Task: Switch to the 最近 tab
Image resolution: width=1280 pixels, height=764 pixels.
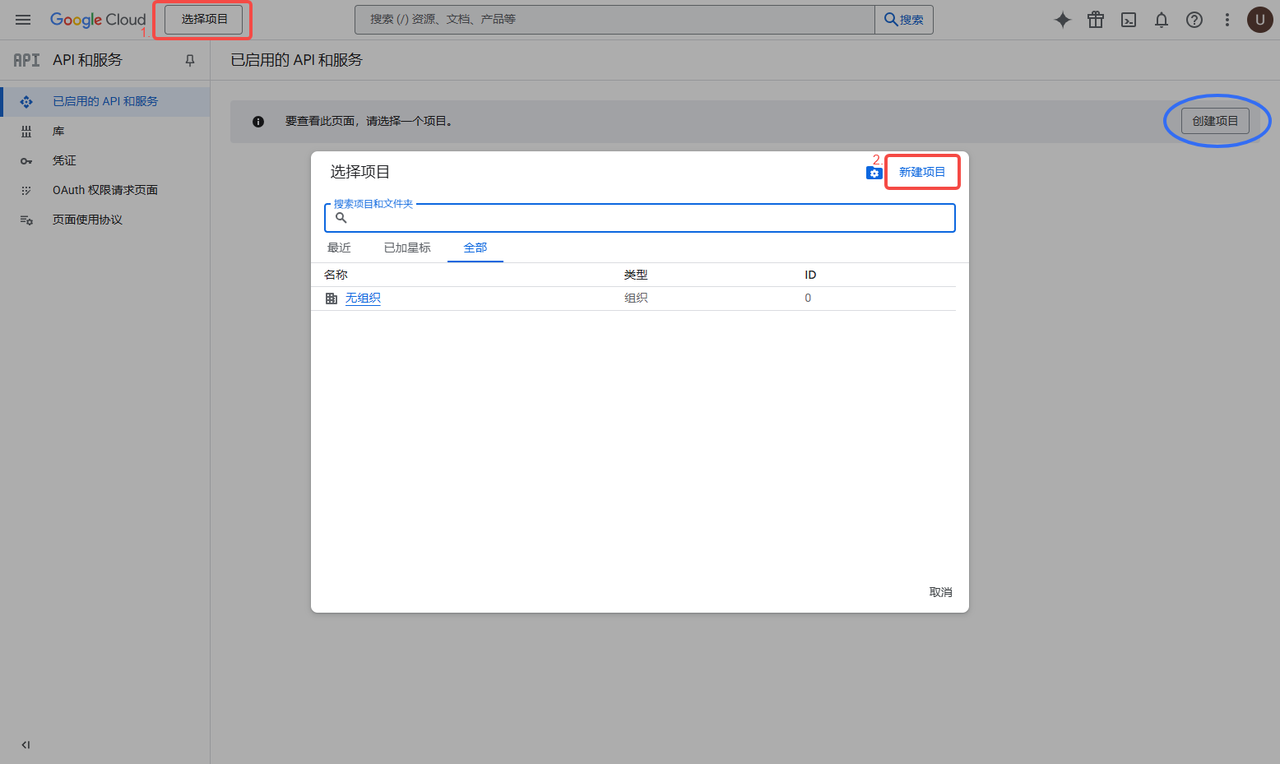Action: [339, 248]
